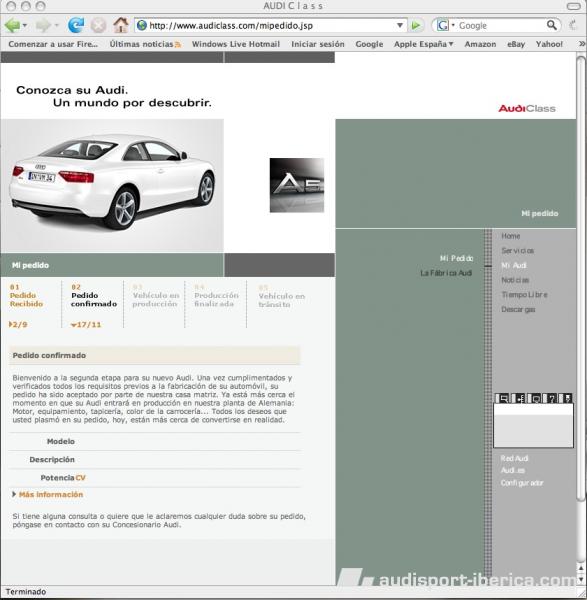Click the 17/11 date arrow under Pedido confirmado

(86, 324)
